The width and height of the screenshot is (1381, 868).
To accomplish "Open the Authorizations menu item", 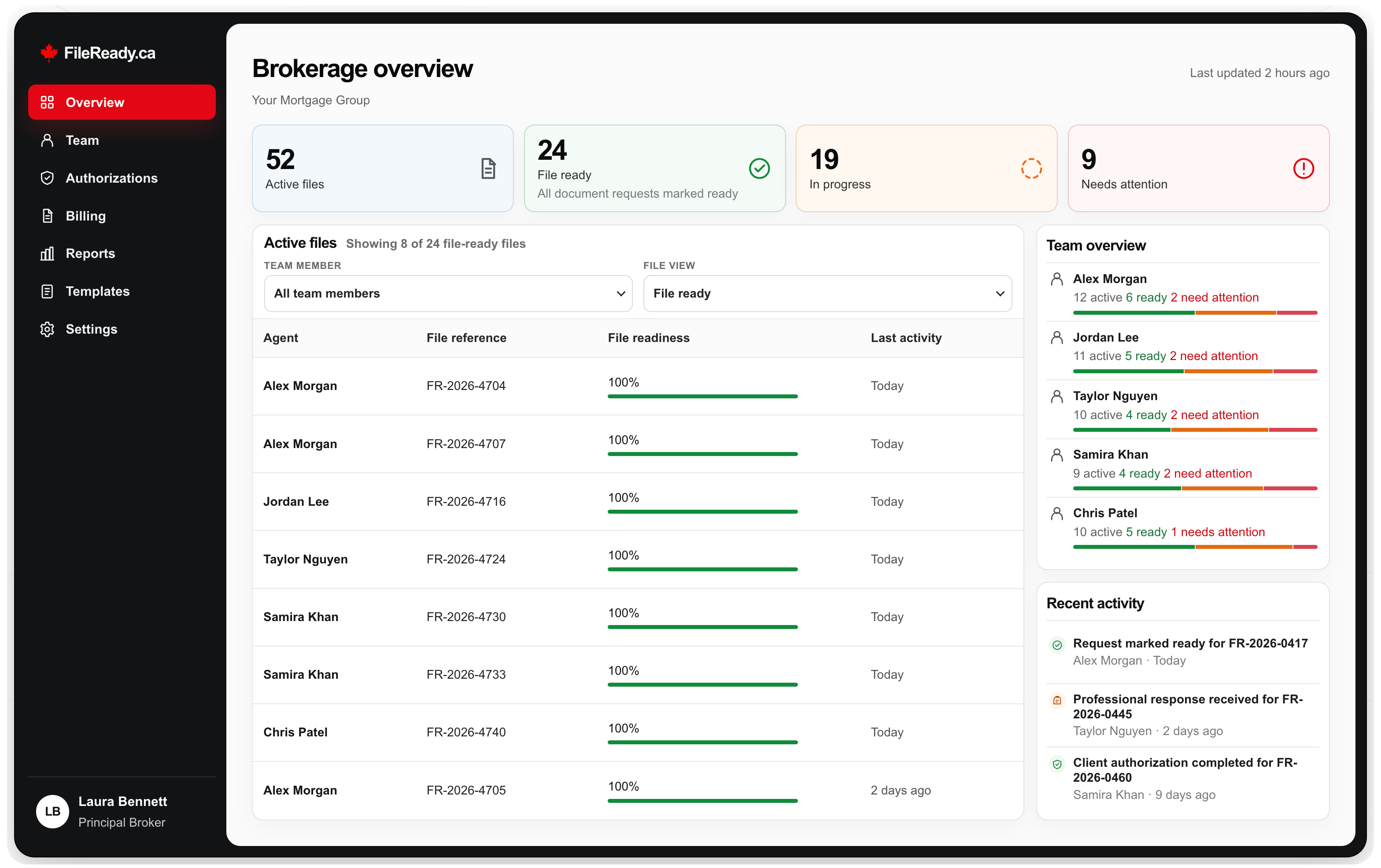I will click(x=122, y=178).
